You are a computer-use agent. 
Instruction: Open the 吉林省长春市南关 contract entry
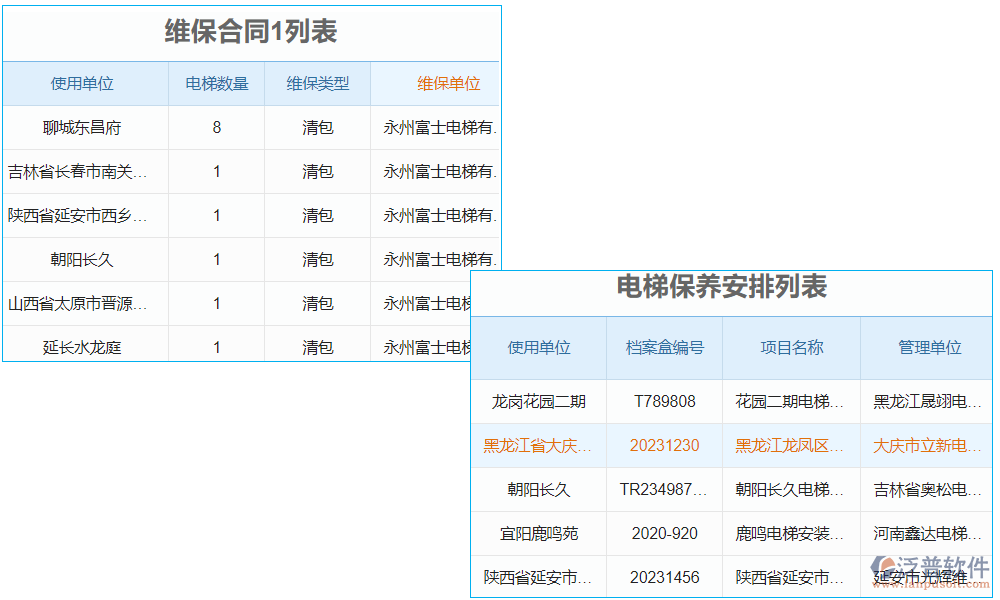click(x=84, y=171)
